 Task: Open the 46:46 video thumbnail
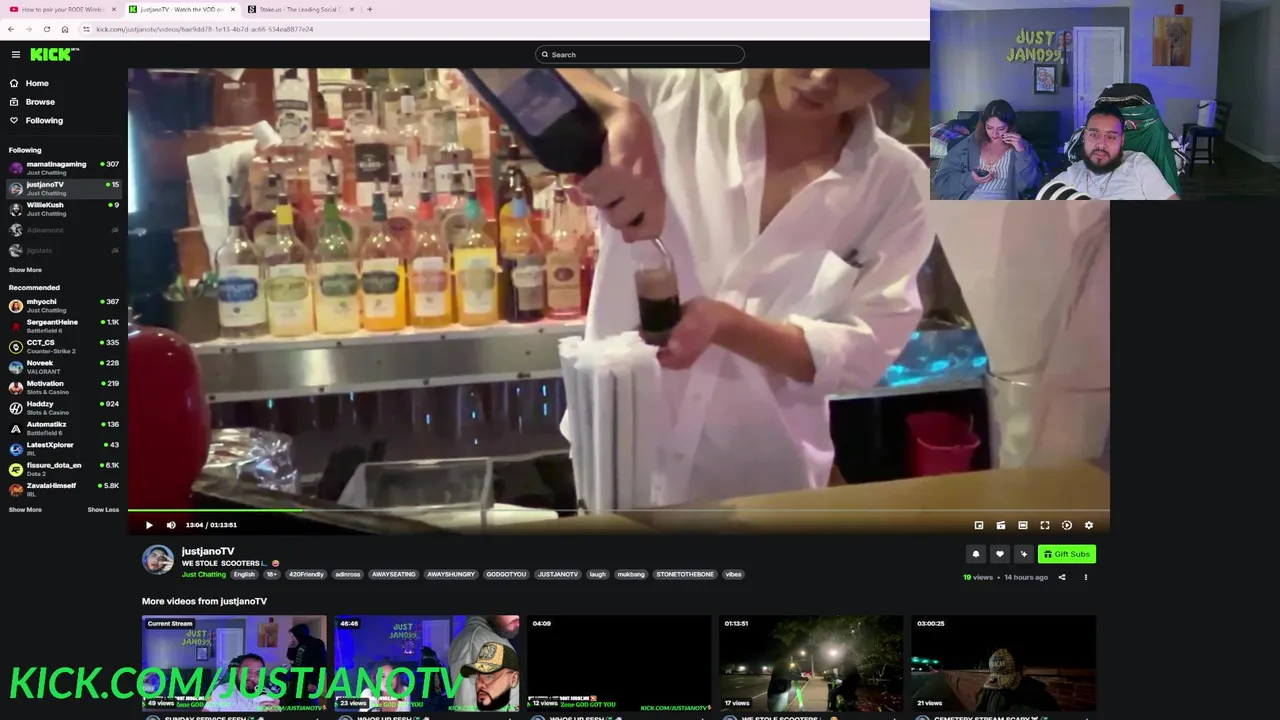click(x=427, y=664)
